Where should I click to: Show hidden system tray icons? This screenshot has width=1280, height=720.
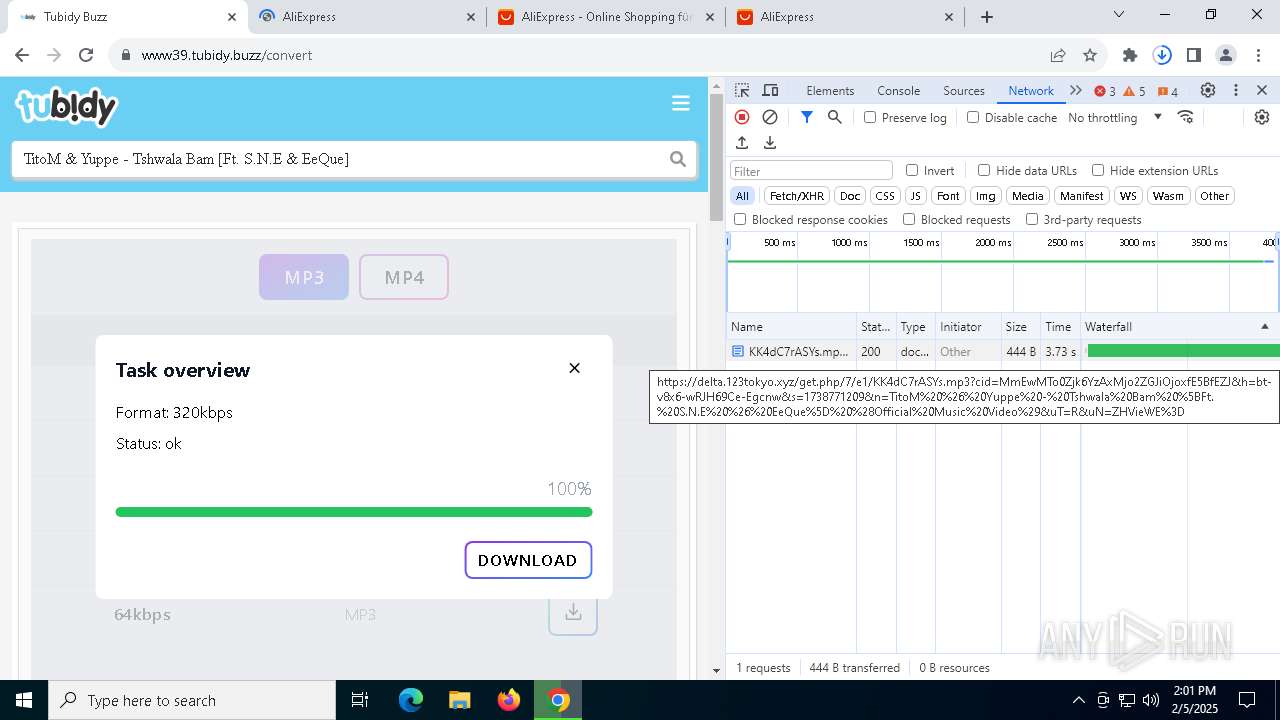click(1078, 700)
